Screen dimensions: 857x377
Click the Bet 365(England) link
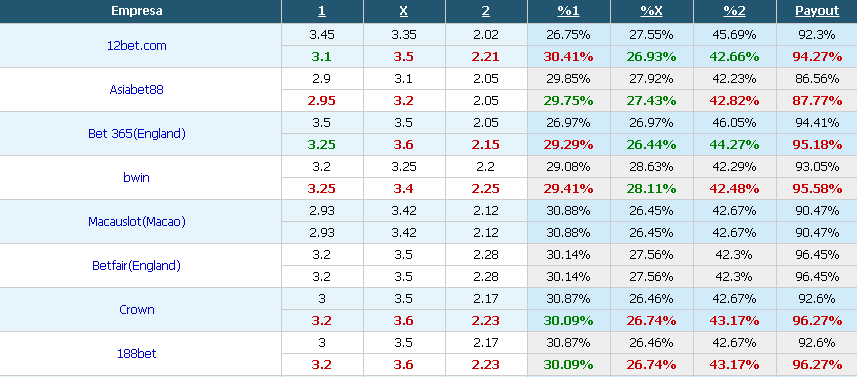tap(137, 134)
